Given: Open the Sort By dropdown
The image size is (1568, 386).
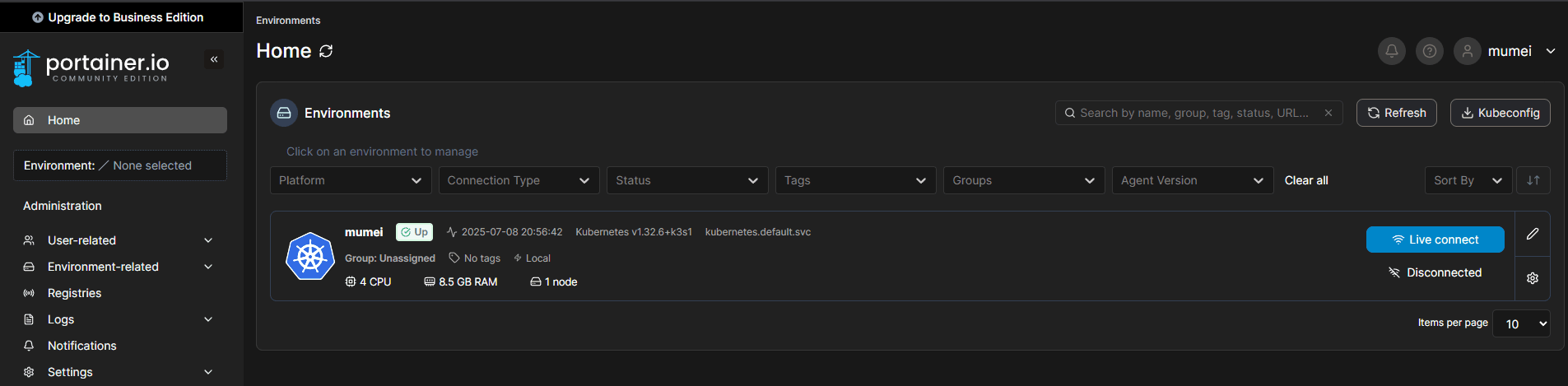Looking at the screenshot, I should tap(1468, 180).
